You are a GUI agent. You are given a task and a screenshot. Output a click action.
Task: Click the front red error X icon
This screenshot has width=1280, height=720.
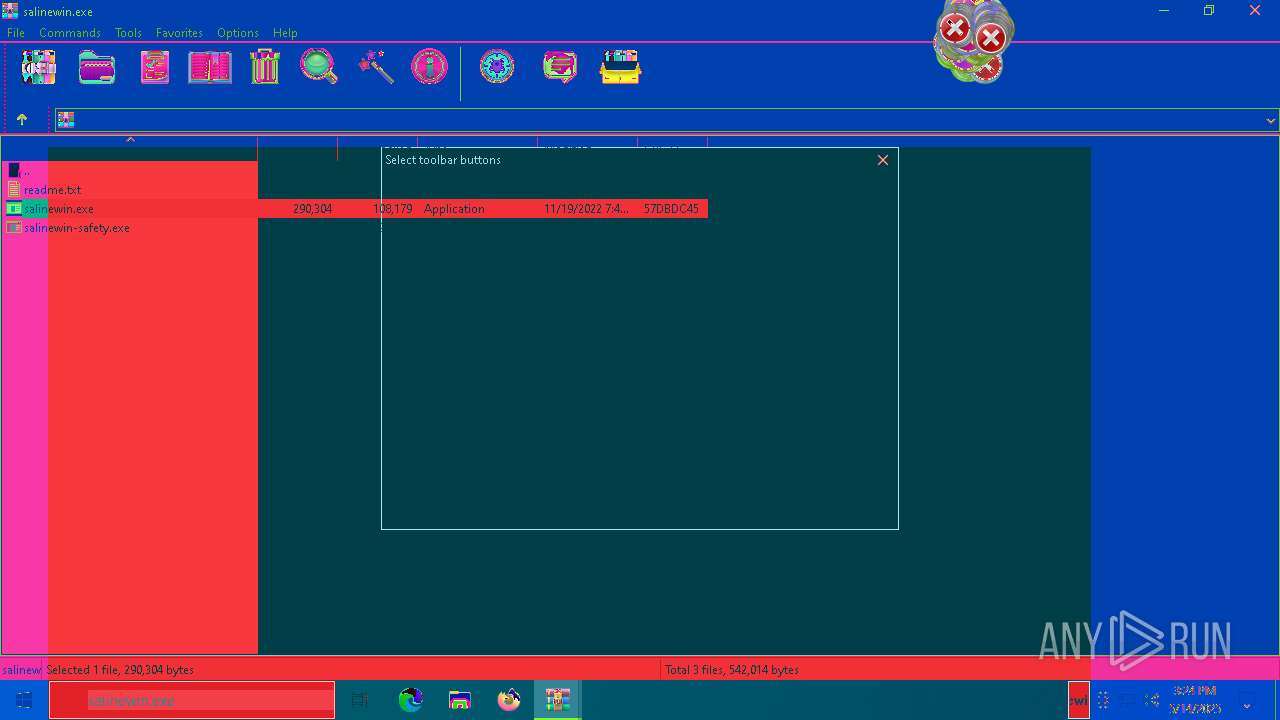tap(991, 39)
